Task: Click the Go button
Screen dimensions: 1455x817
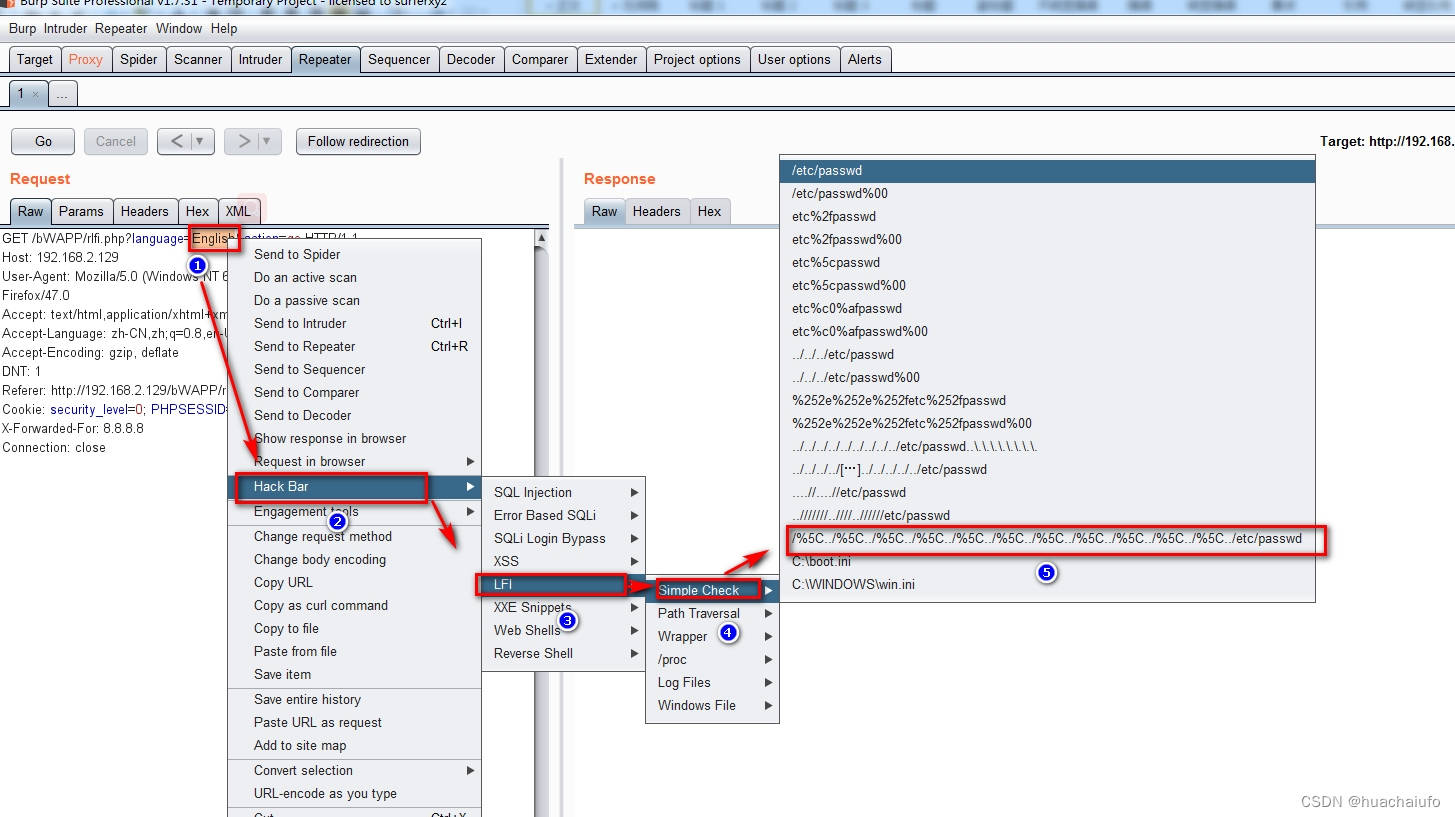Action: pos(43,141)
